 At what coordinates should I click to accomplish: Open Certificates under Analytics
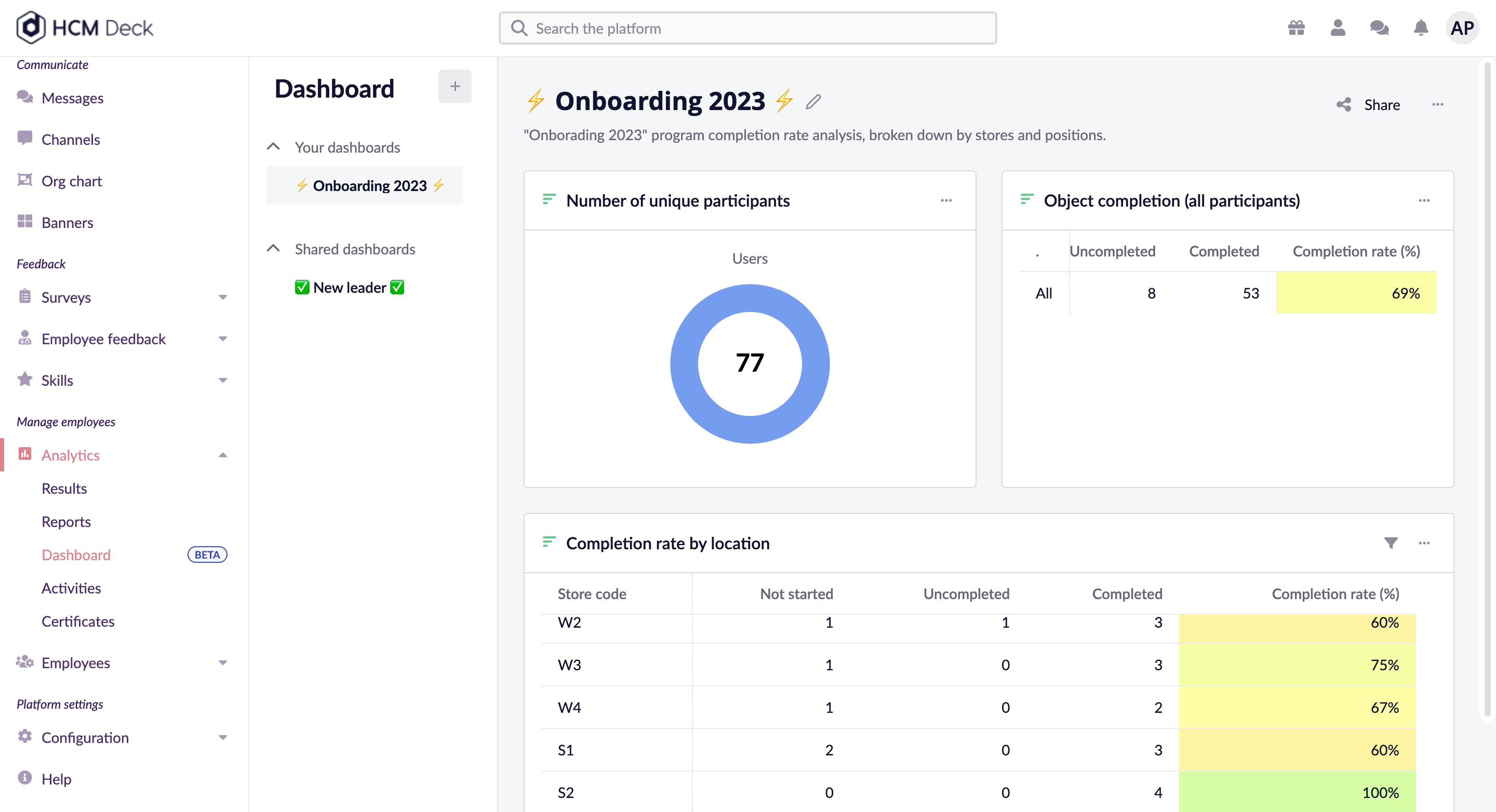78,621
